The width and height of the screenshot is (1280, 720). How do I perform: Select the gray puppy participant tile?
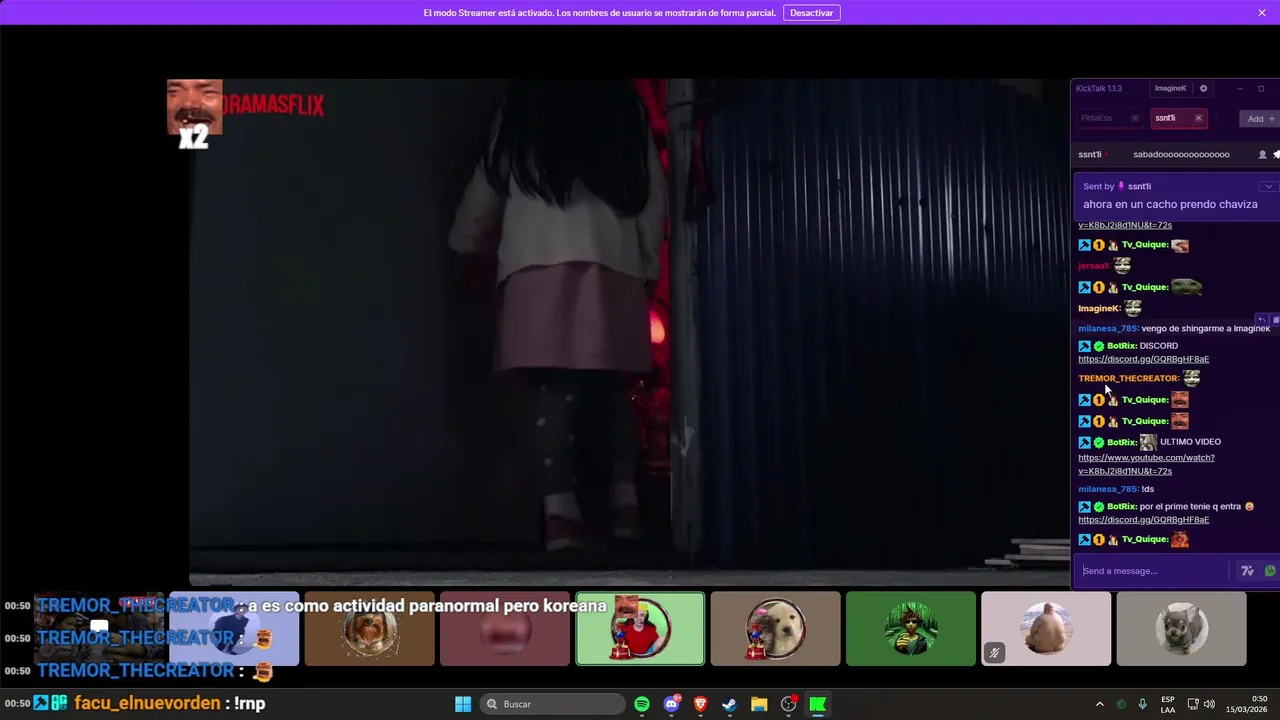pyautogui.click(x=1181, y=629)
